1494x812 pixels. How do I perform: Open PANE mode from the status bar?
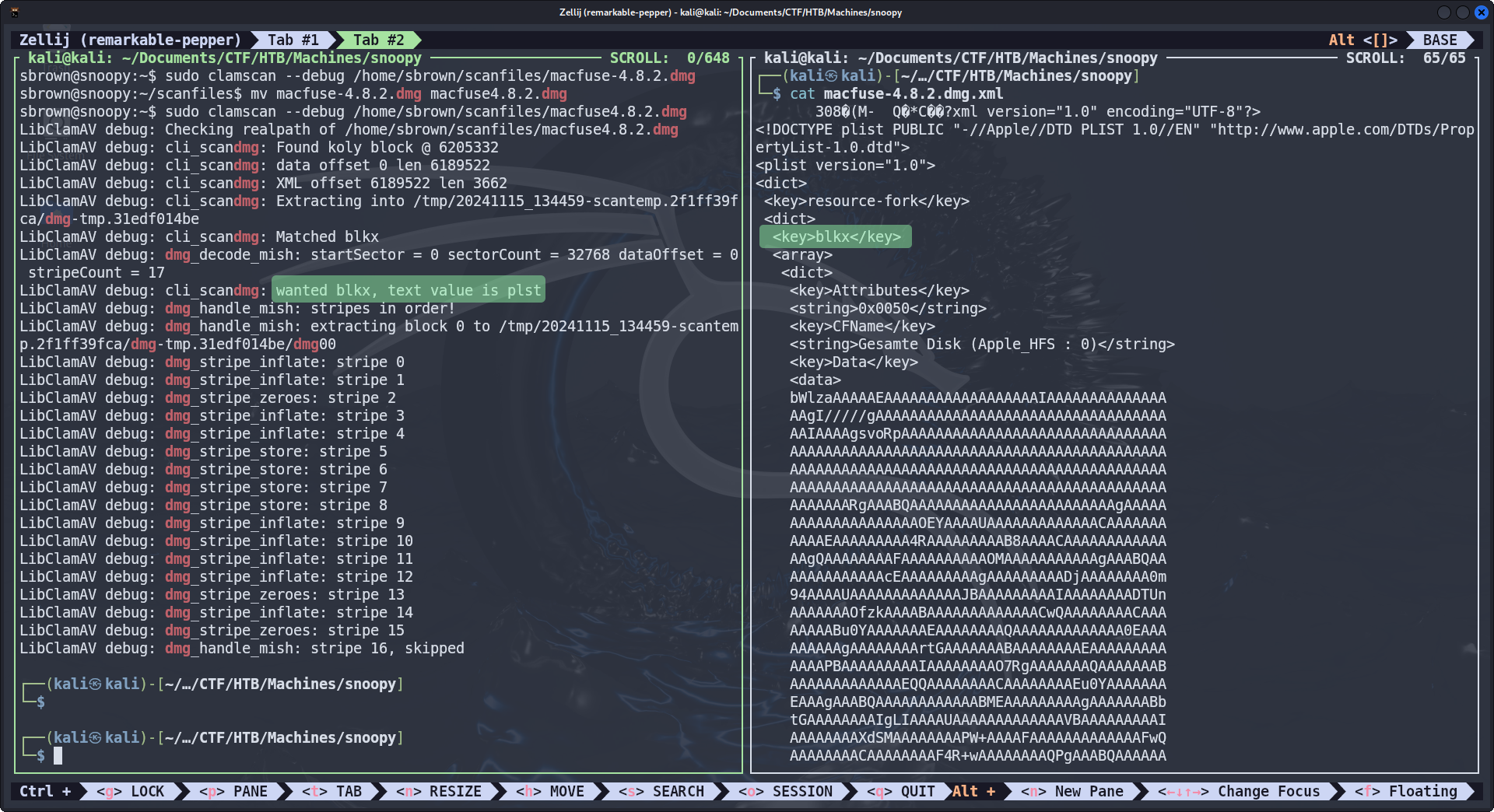[x=233, y=791]
